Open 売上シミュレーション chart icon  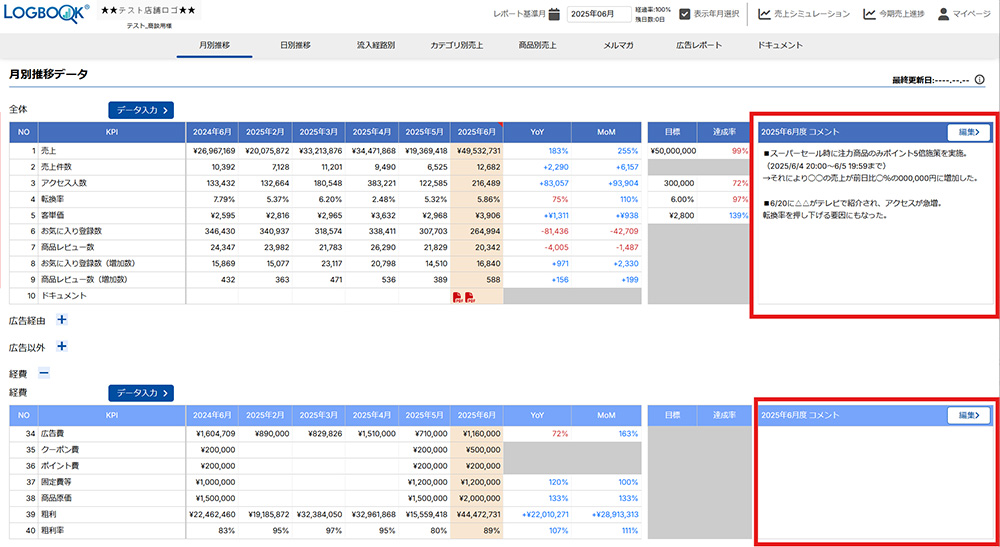(x=765, y=14)
